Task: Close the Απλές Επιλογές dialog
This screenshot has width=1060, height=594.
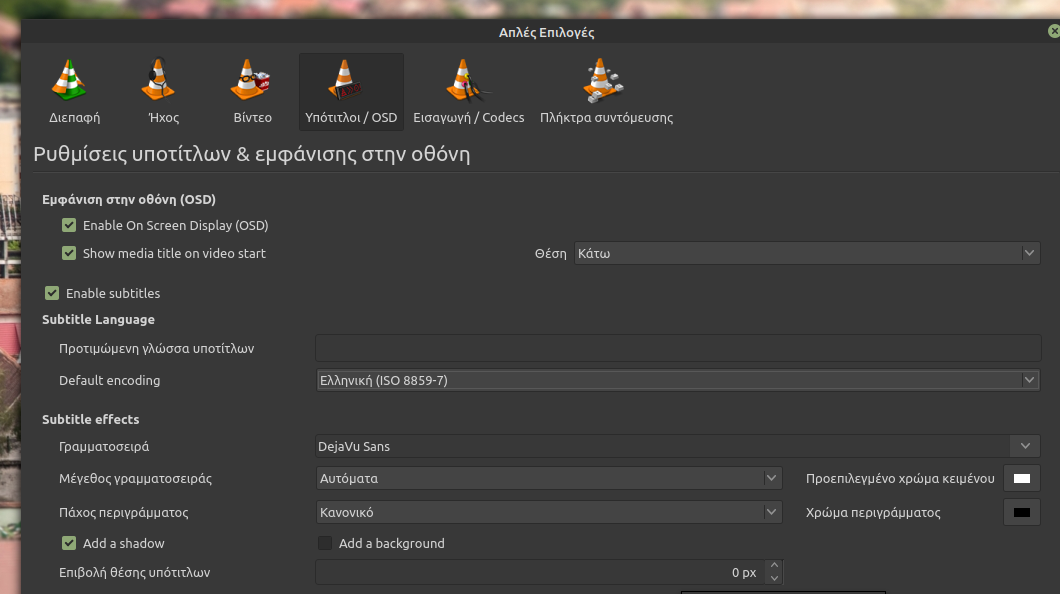Action: click(1053, 31)
